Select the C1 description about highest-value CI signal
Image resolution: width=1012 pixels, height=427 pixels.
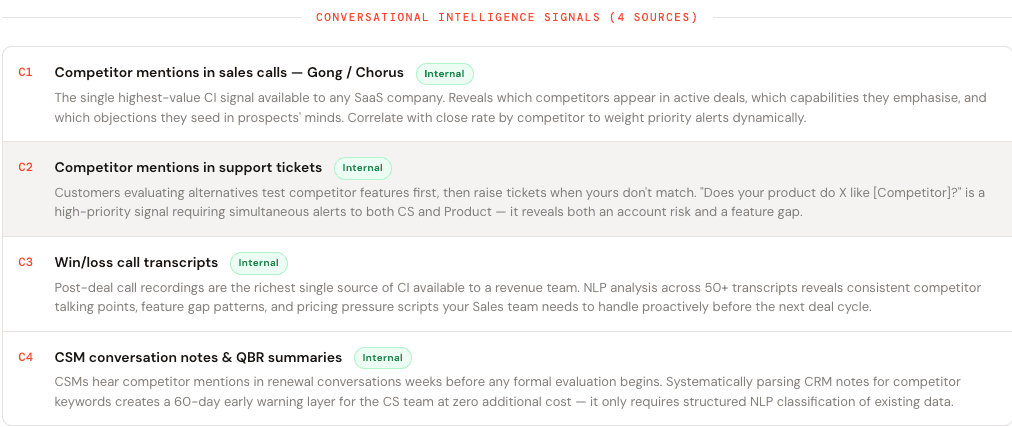click(x=520, y=107)
